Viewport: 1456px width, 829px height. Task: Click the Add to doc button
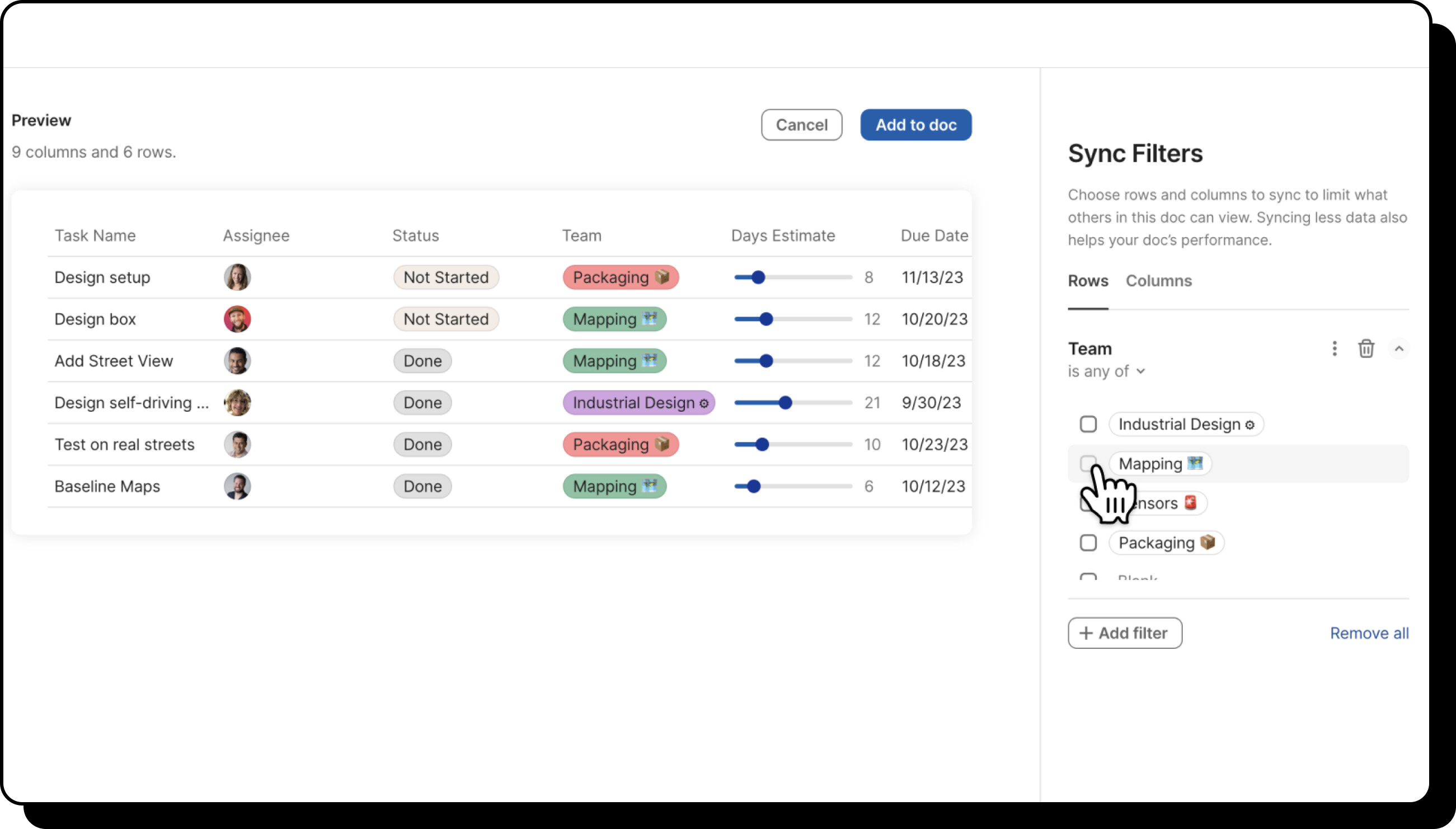point(915,125)
